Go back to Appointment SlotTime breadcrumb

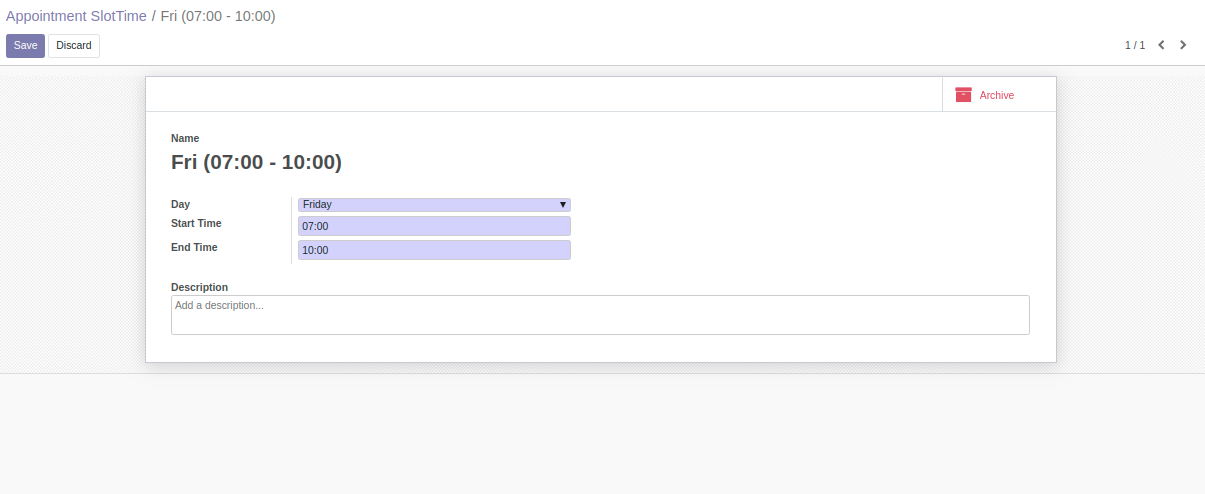coord(76,16)
